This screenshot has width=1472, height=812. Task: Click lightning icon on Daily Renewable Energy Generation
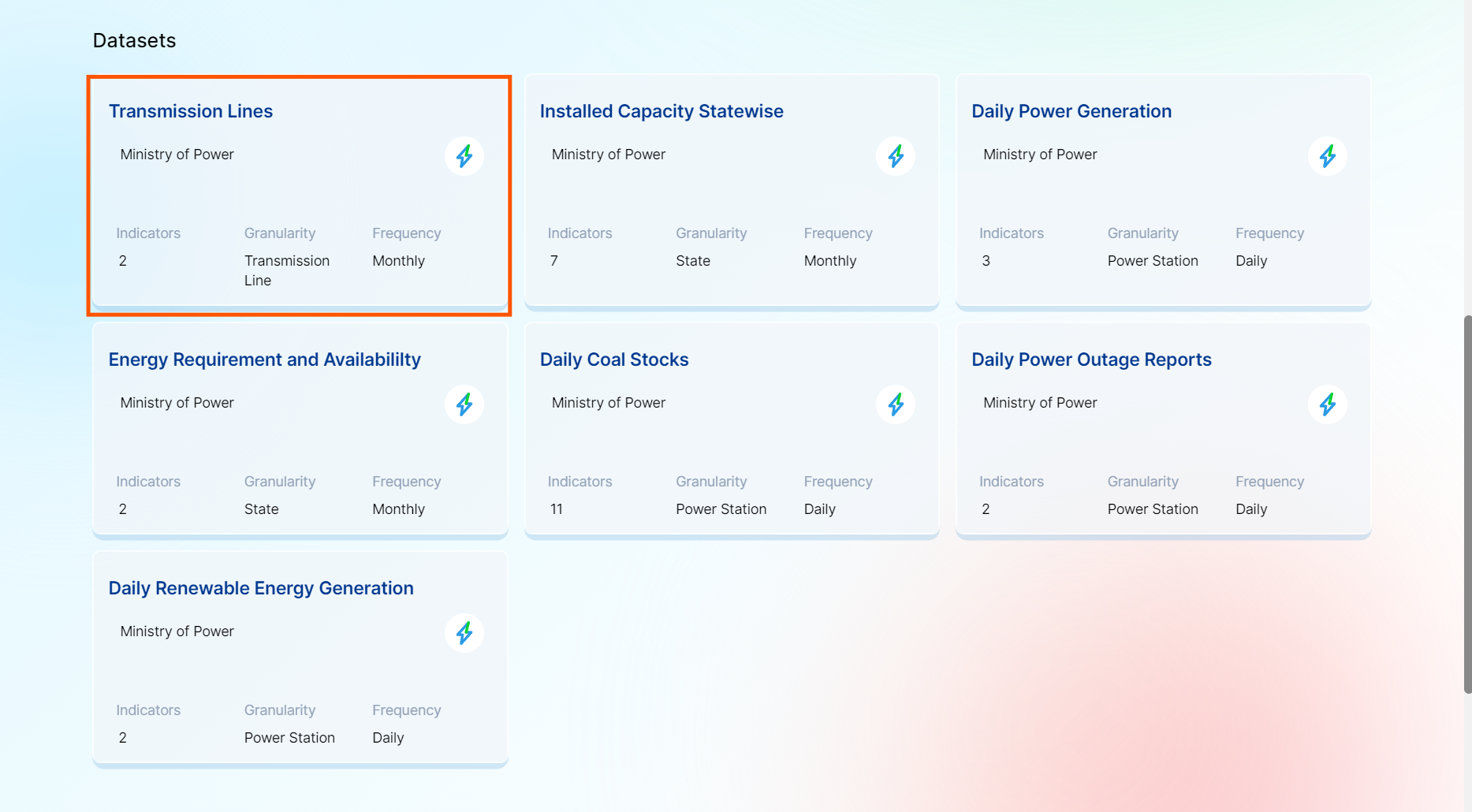pos(464,633)
